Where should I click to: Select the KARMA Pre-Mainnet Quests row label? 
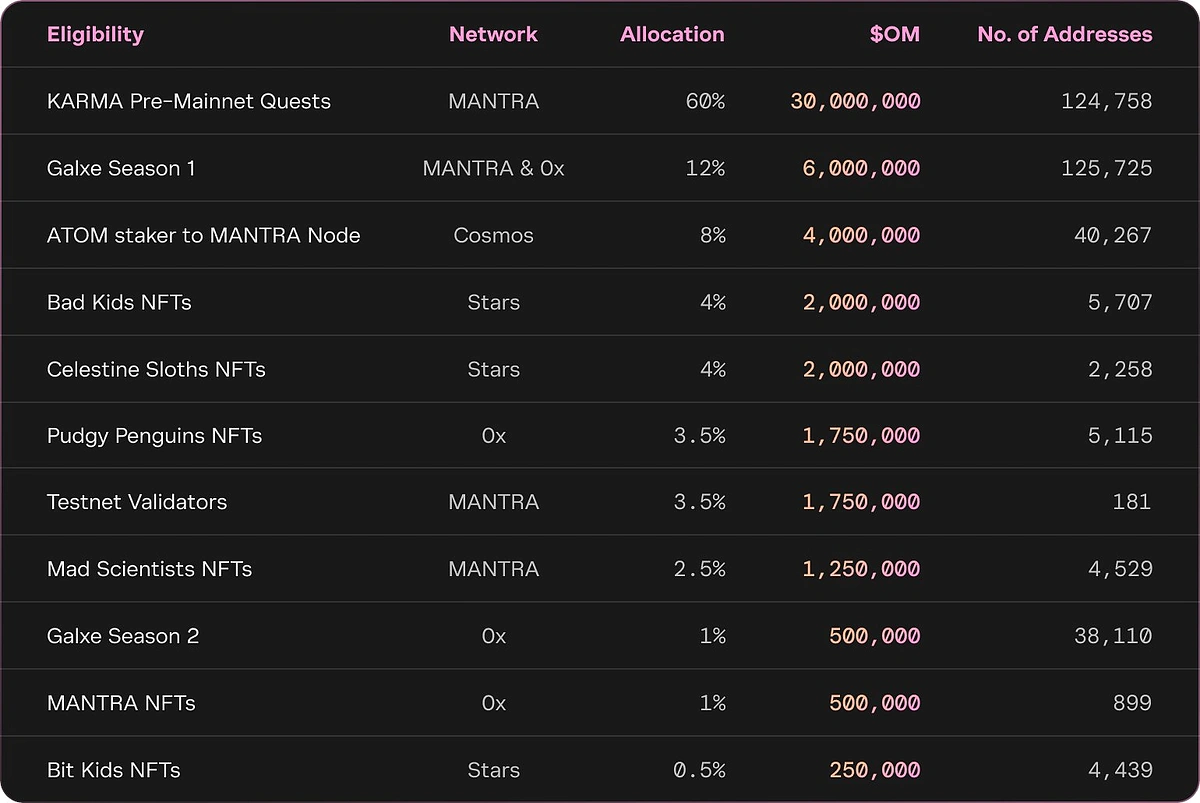click(189, 101)
